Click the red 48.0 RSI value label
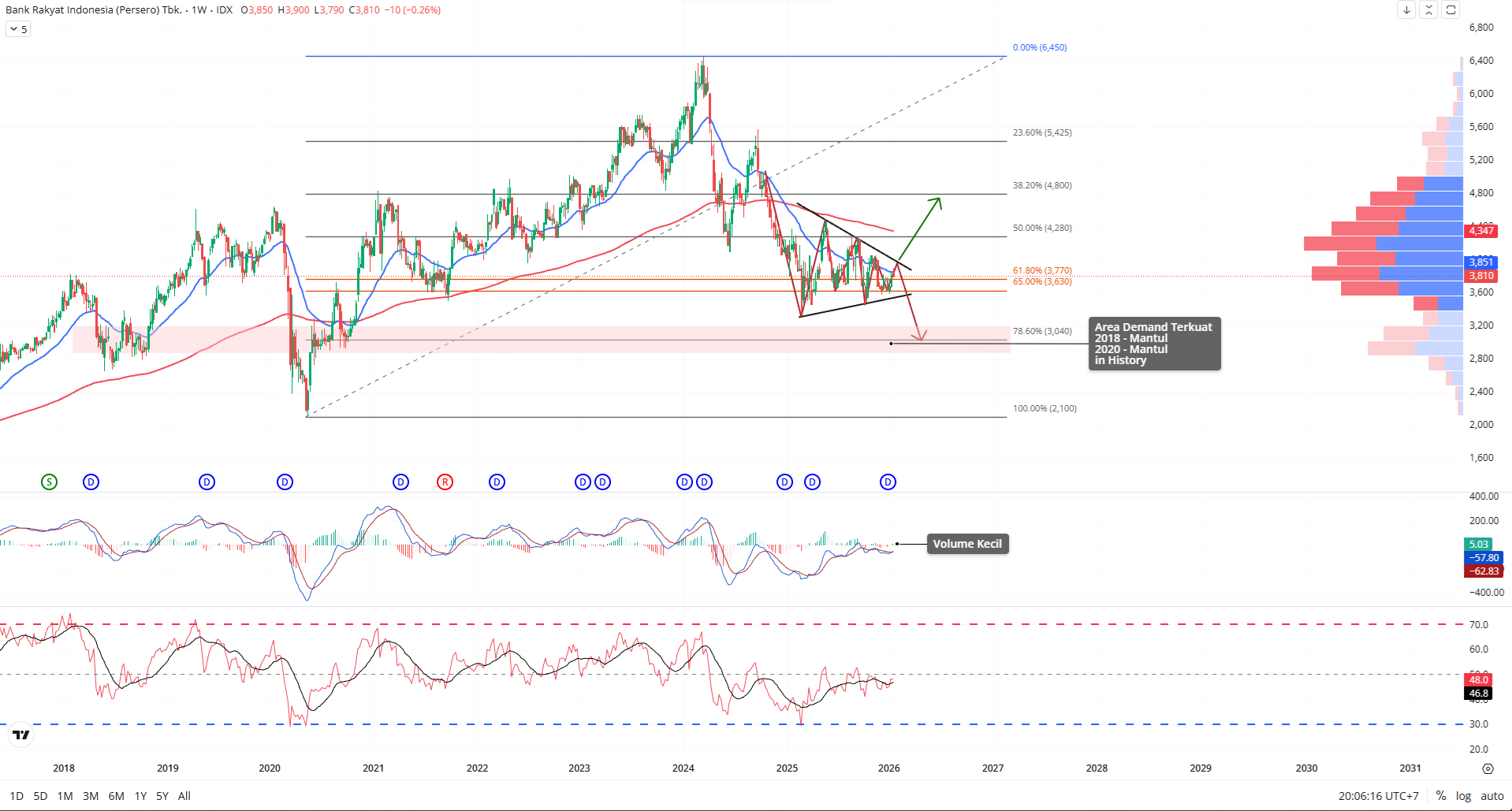This screenshot has height=811, width=1512. (1478, 680)
